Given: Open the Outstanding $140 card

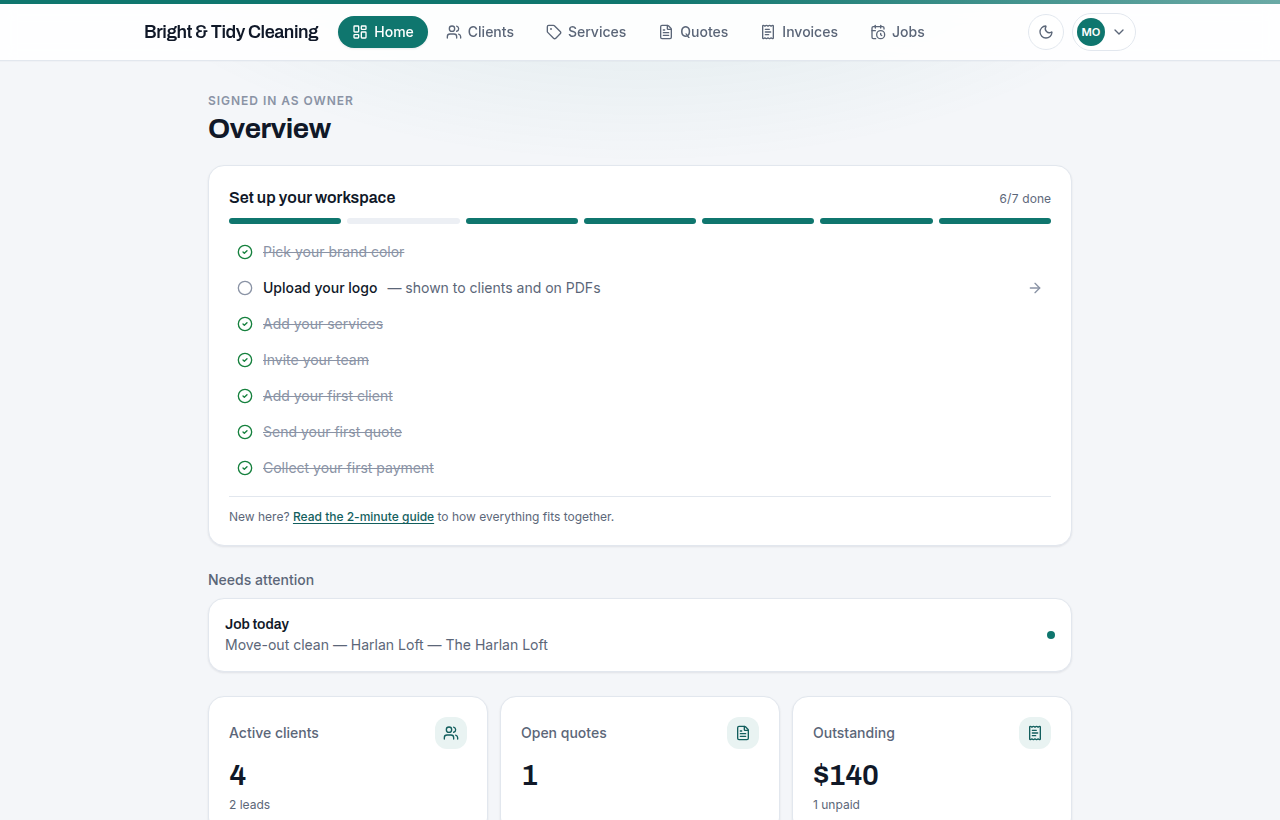Looking at the screenshot, I should pyautogui.click(x=932, y=760).
